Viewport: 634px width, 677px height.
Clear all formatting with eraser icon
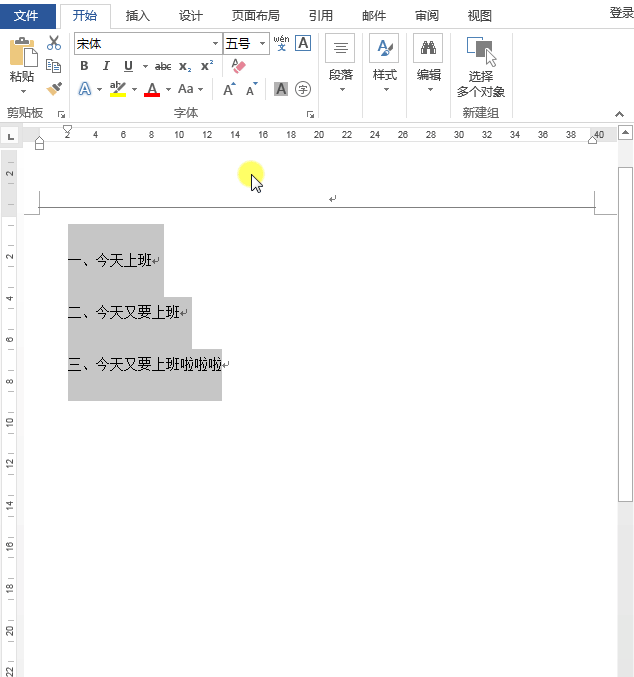point(238,66)
